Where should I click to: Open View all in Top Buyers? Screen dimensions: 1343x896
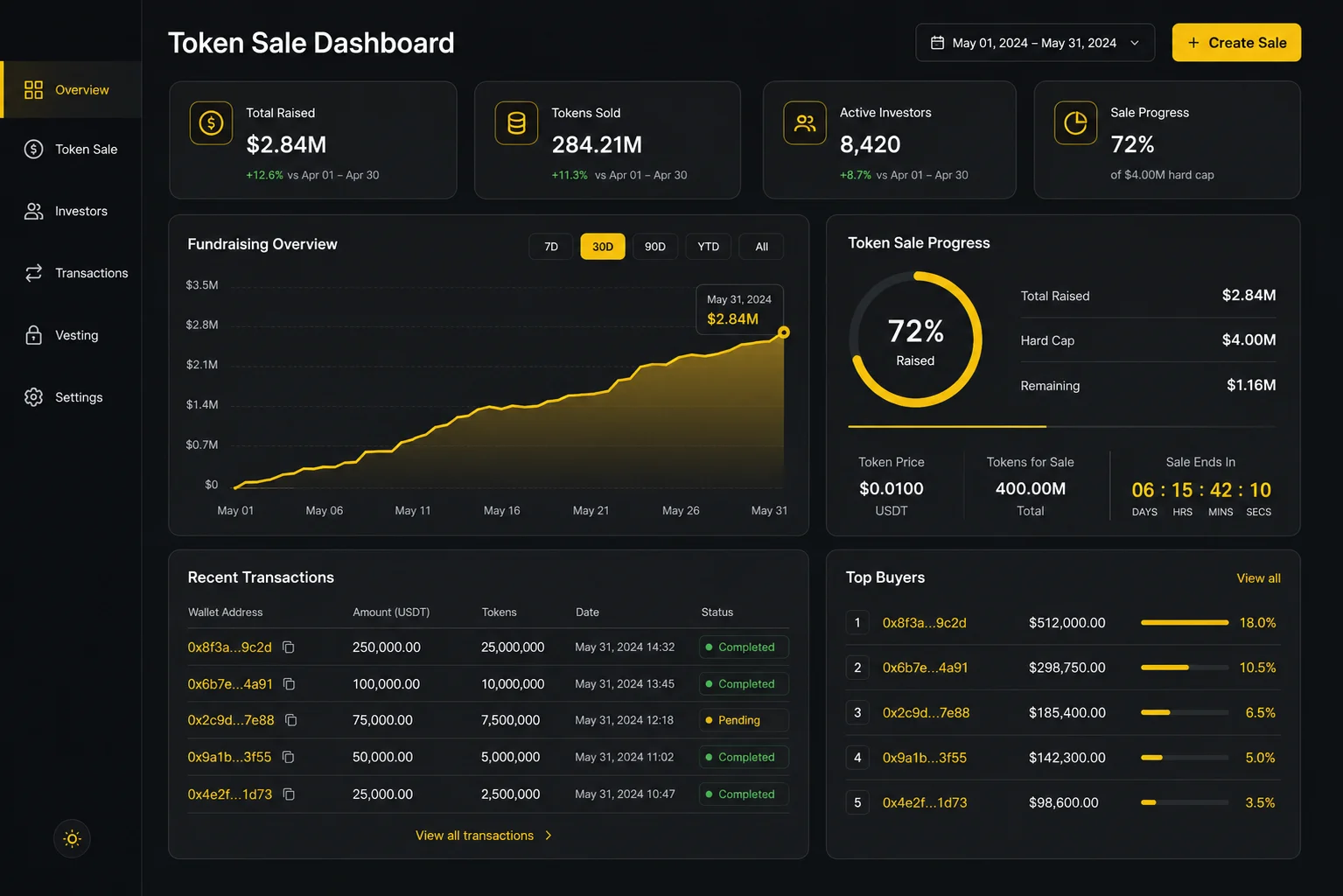[x=1258, y=578]
